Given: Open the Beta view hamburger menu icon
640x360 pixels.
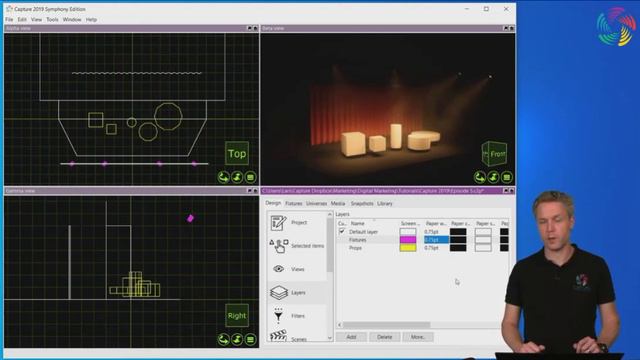Looking at the screenshot, I should (507, 177).
